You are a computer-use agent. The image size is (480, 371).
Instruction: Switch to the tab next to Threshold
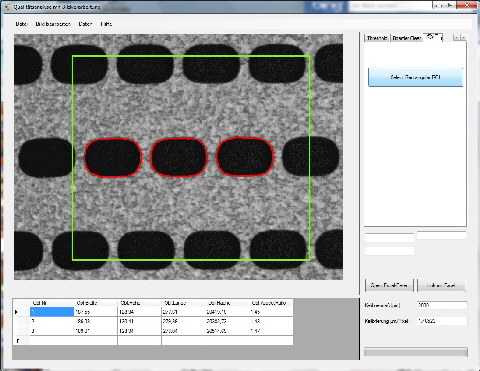(x=407, y=38)
